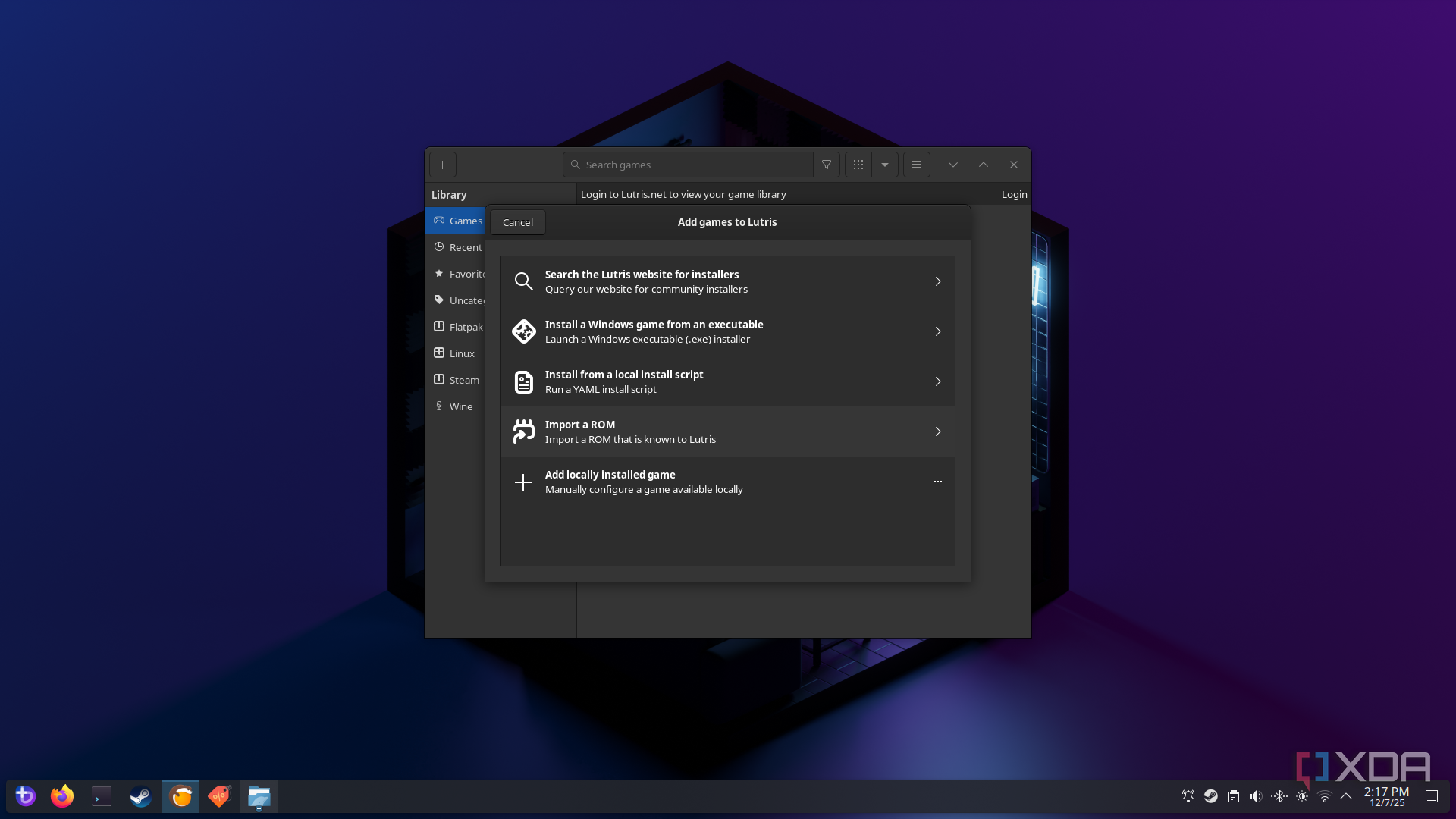The width and height of the screenshot is (1456, 819).
Task: Click the Linux runner box icon
Action: (x=438, y=353)
